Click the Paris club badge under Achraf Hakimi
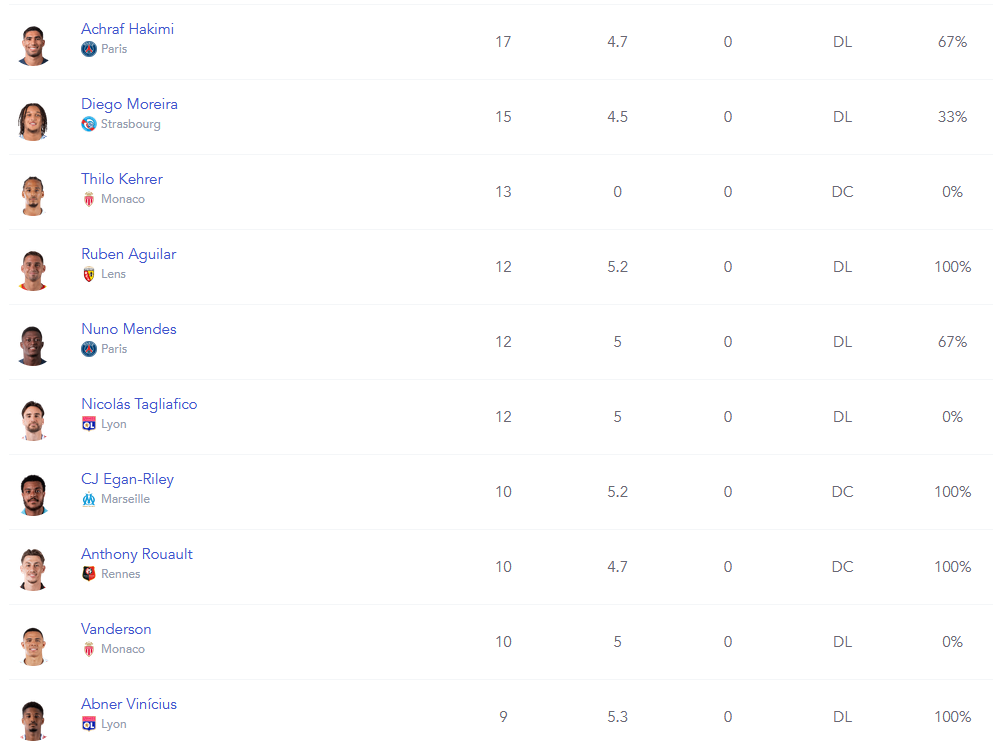Image resolution: width=993 pixels, height=753 pixels. click(x=89, y=49)
